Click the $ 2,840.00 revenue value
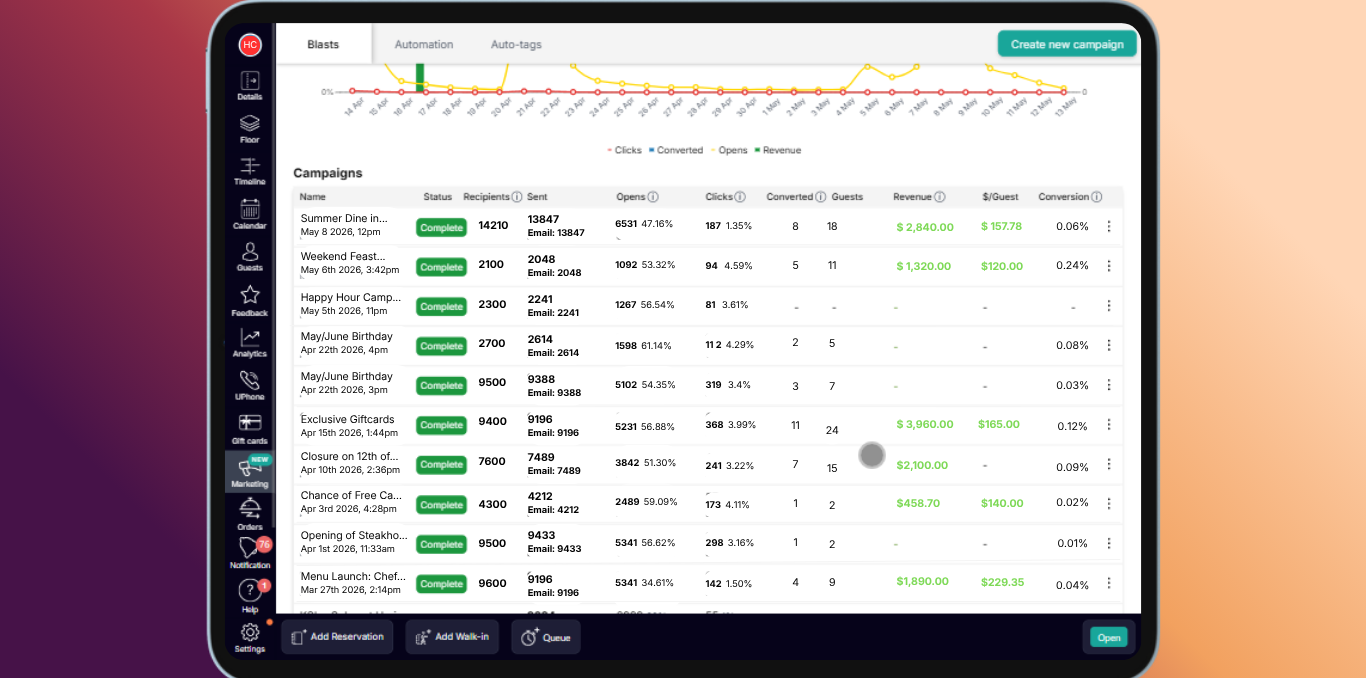This screenshot has width=1366, height=678. point(925,227)
